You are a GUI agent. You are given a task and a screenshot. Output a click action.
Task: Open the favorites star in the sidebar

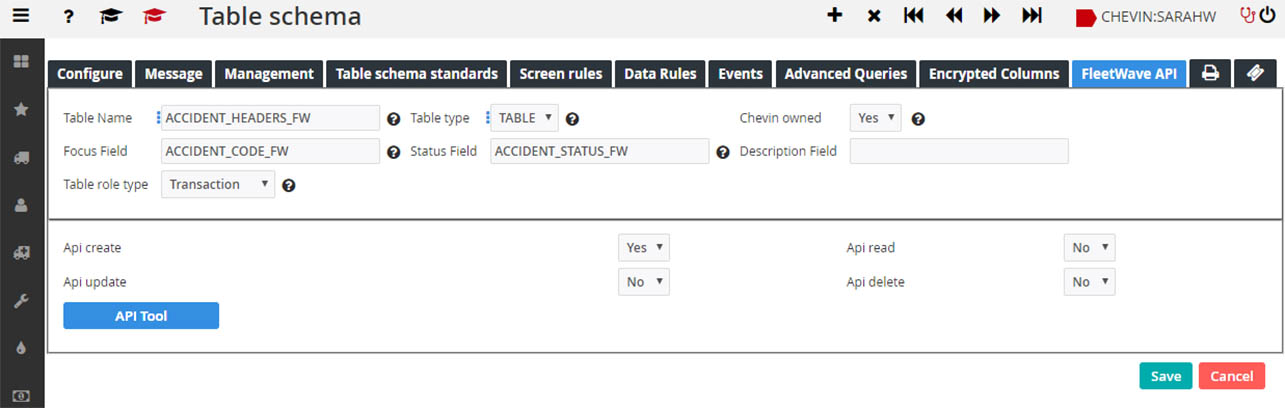click(x=21, y=109)
